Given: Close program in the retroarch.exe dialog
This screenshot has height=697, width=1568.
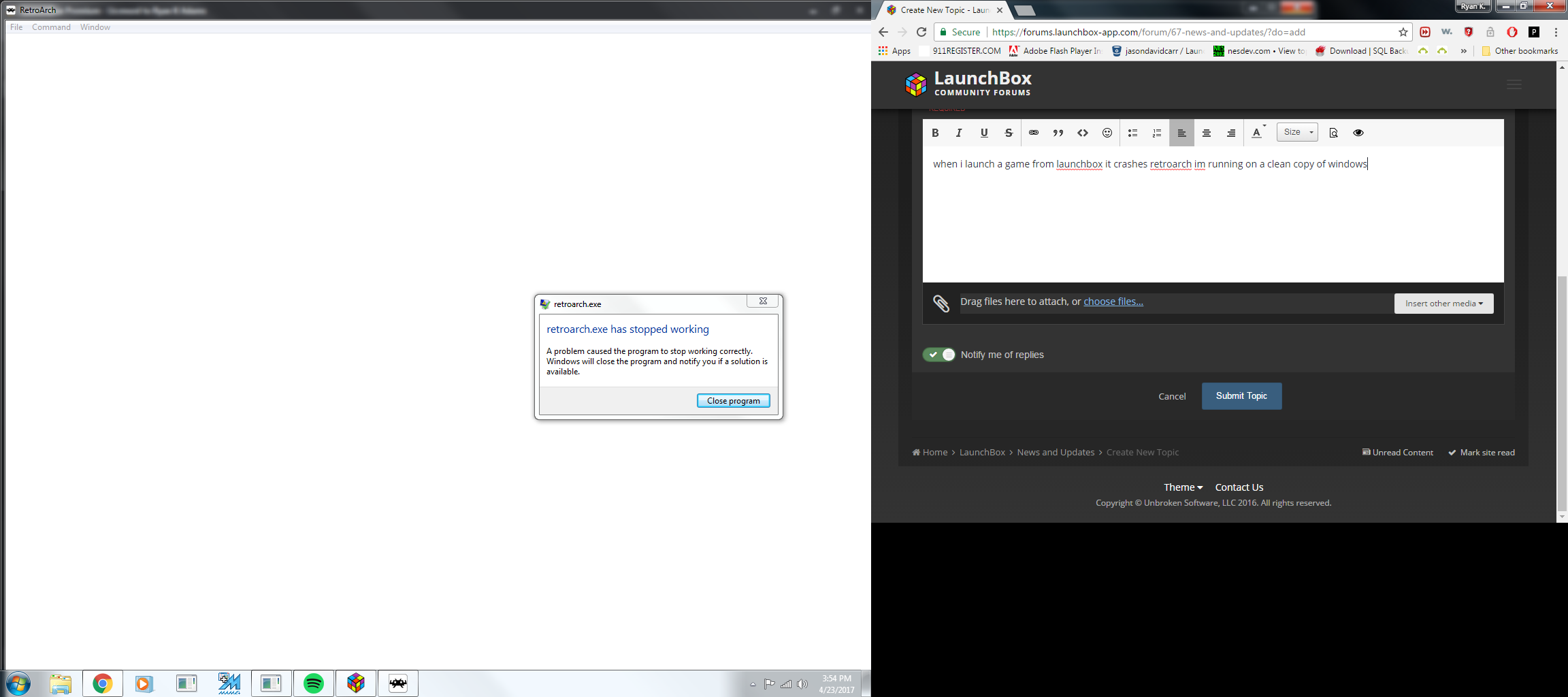Looking at the screenshot, I should [734, 401].
